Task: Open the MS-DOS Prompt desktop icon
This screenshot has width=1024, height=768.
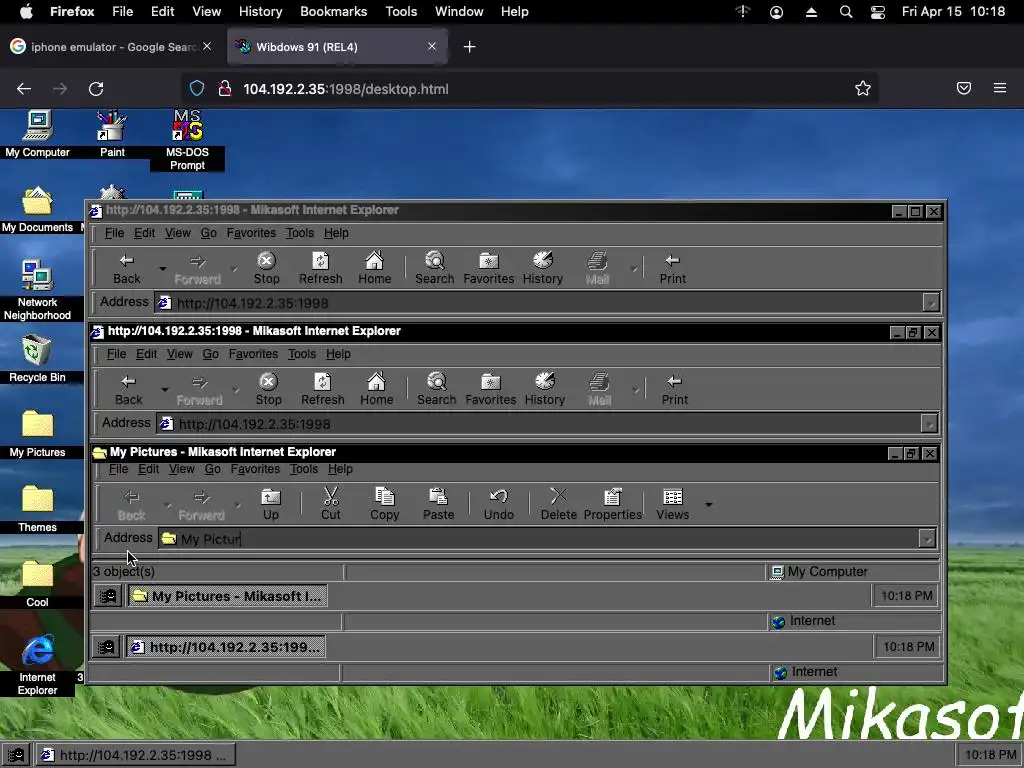Action: tap(187, 140)
